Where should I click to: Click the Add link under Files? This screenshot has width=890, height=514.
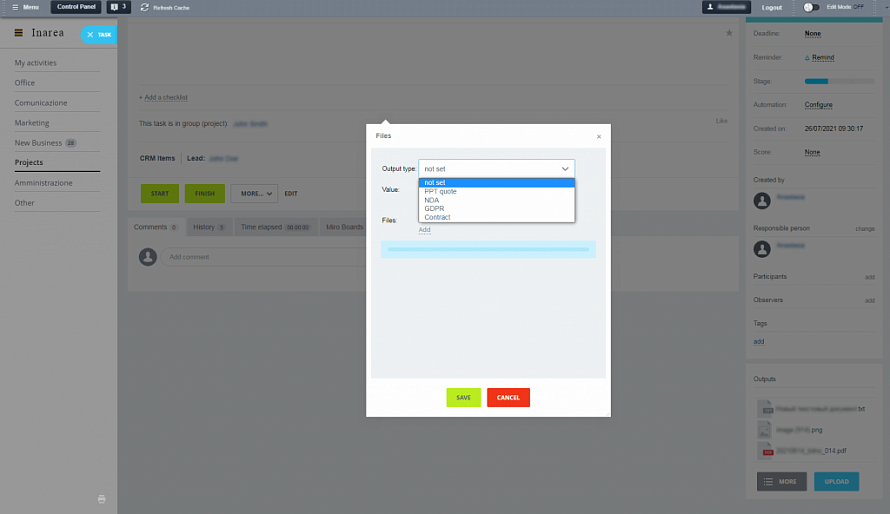pyautogui.click(x=424, y=230)
